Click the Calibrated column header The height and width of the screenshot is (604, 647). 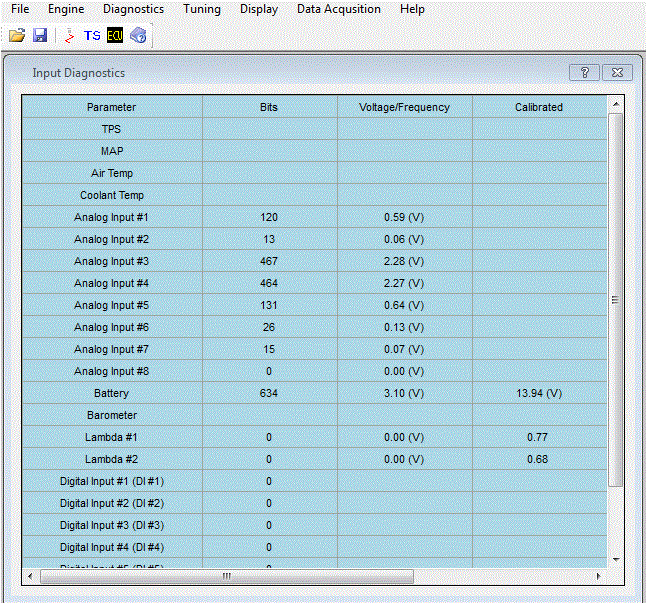(x=539, y=107)
